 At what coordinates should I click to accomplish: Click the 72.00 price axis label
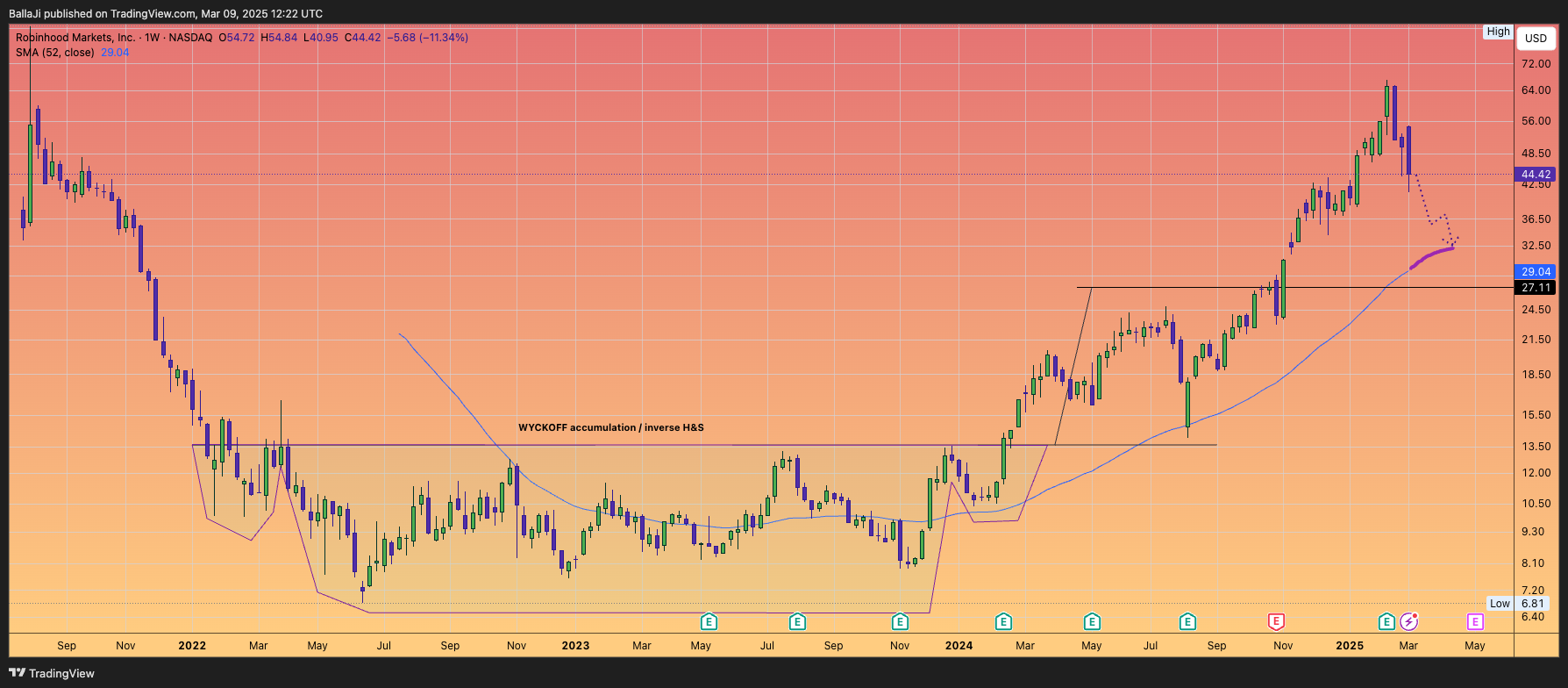pos(1536,64)
